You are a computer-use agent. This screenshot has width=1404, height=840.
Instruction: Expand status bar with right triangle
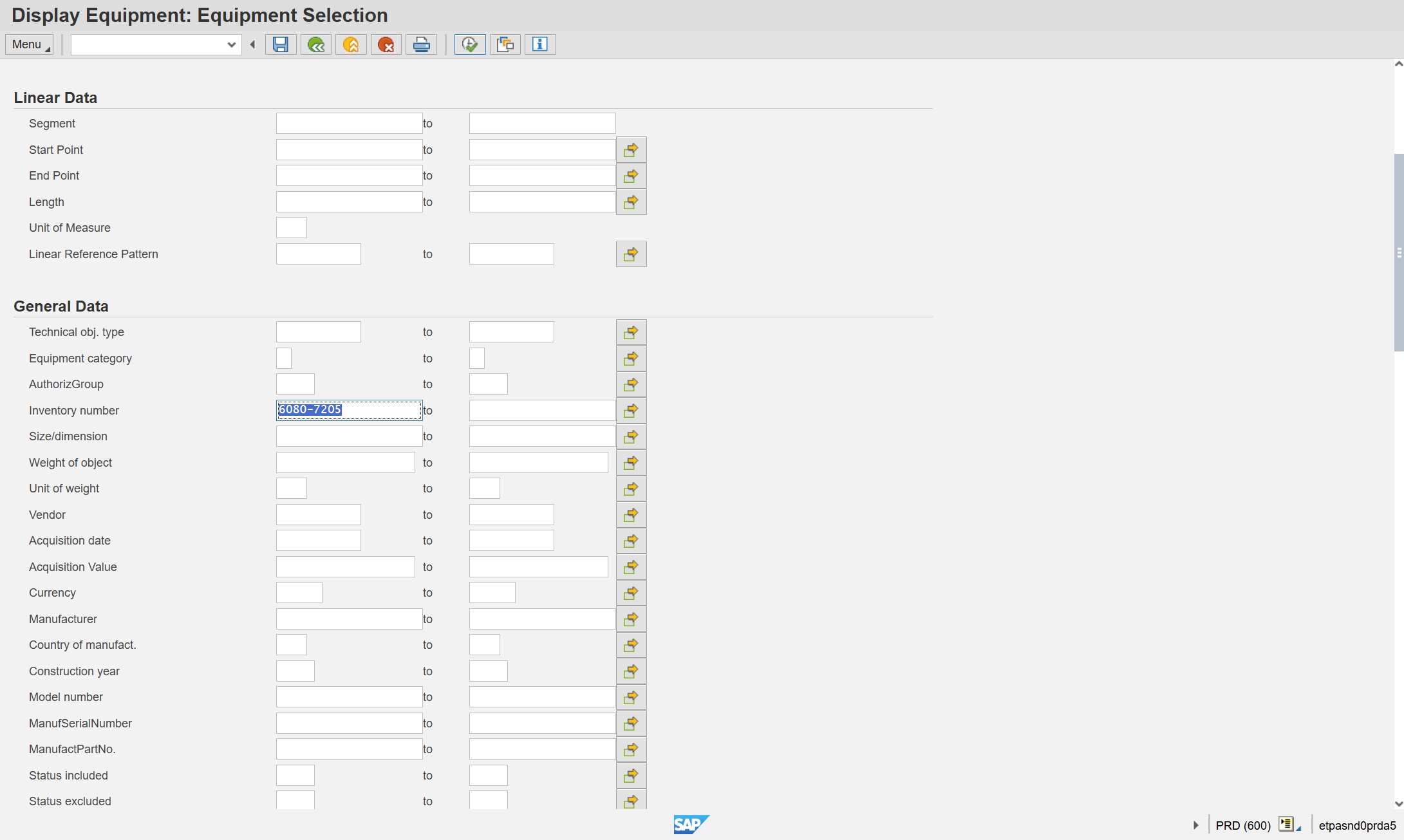[1195, 825]
